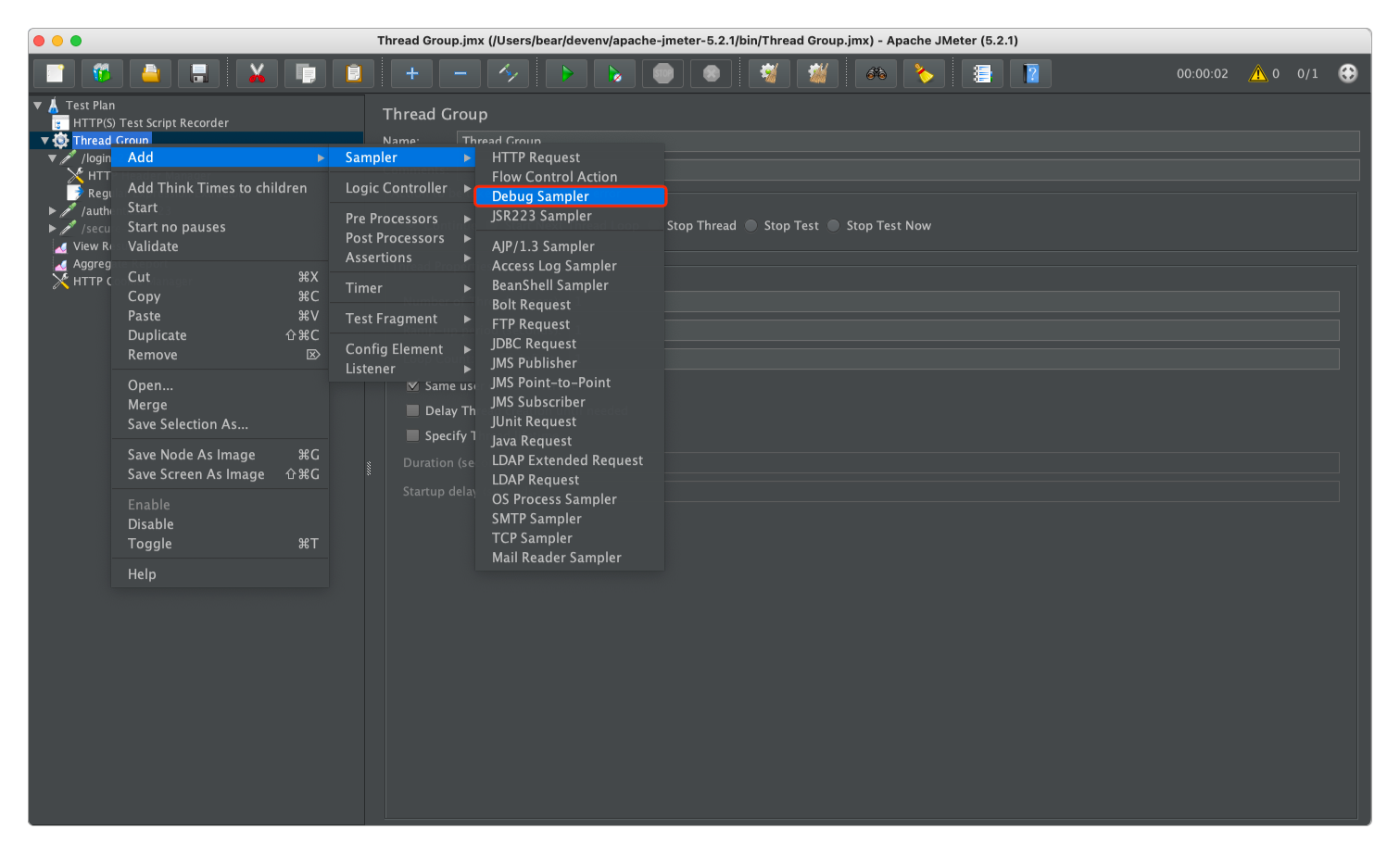Open the Test Fragment submenu

click(x=401, y=319)
